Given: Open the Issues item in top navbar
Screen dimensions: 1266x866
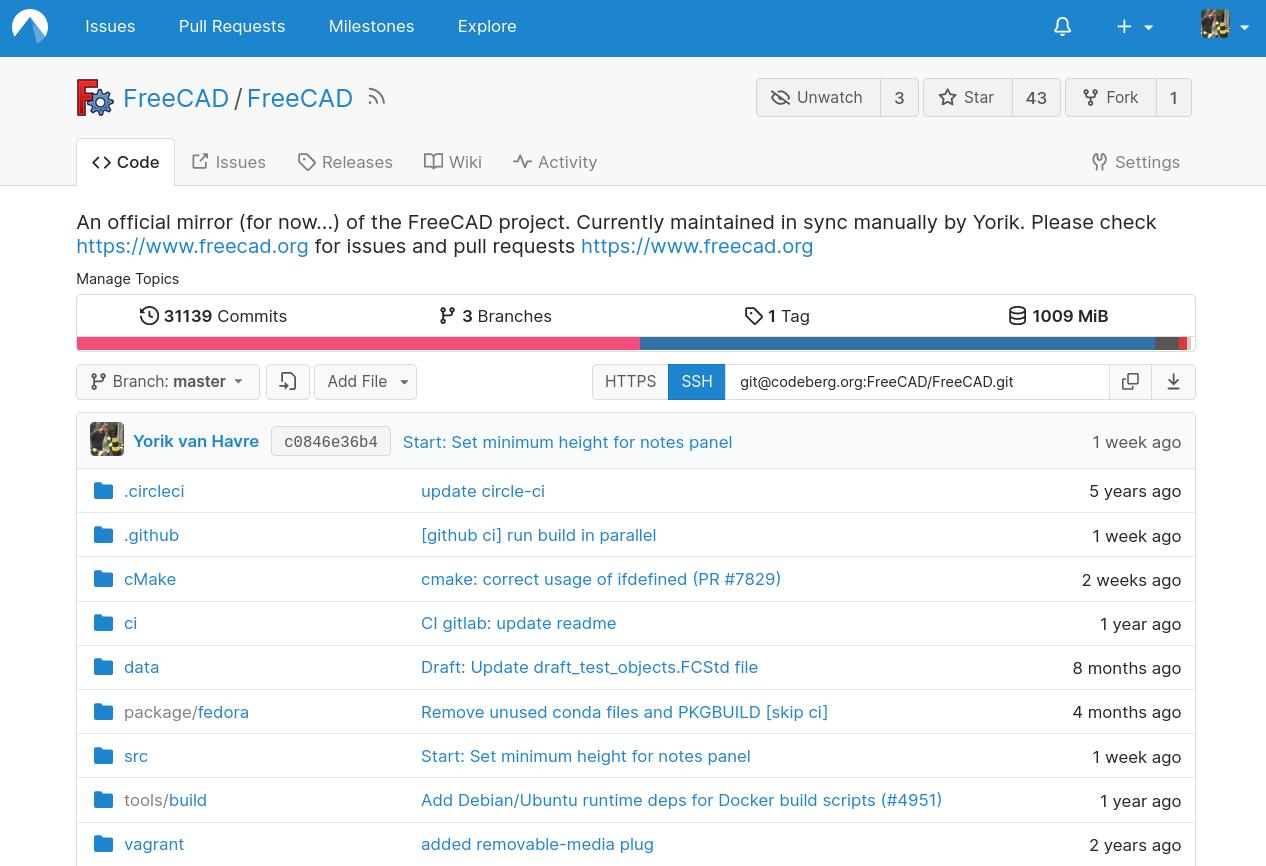Looking at the screenshot, I should click(110, 27).
